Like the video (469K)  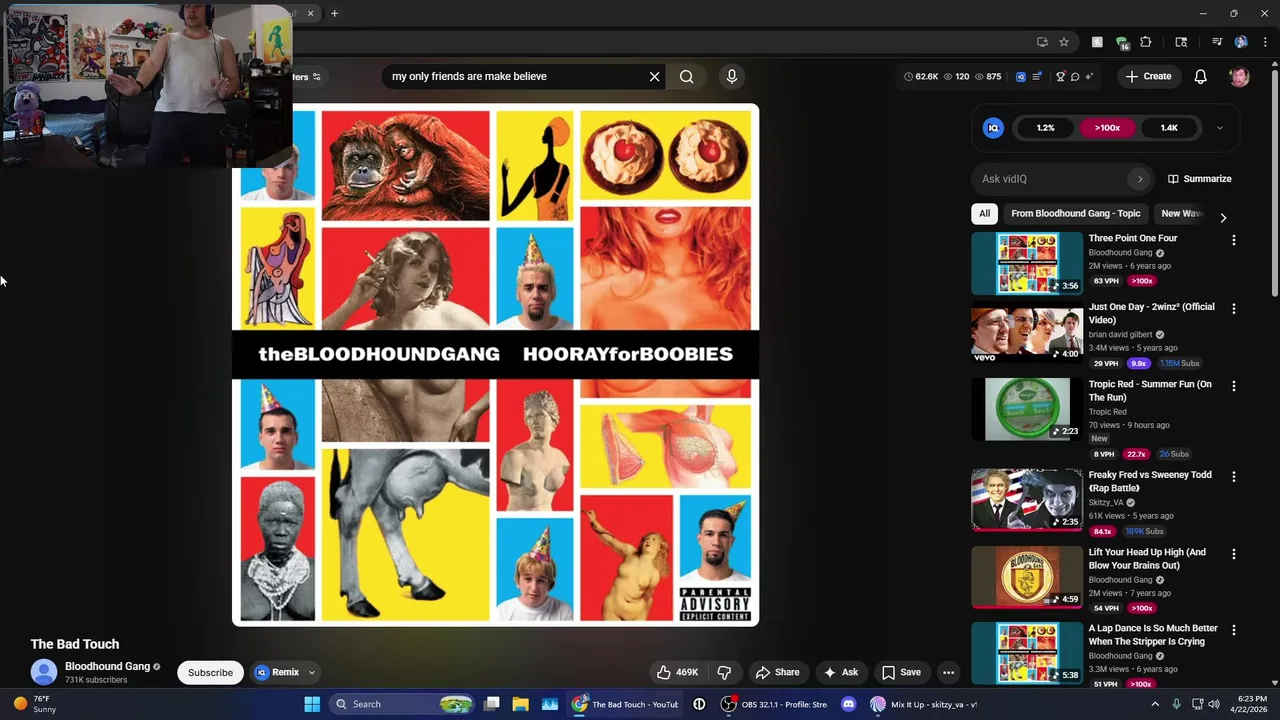(677, 672)
